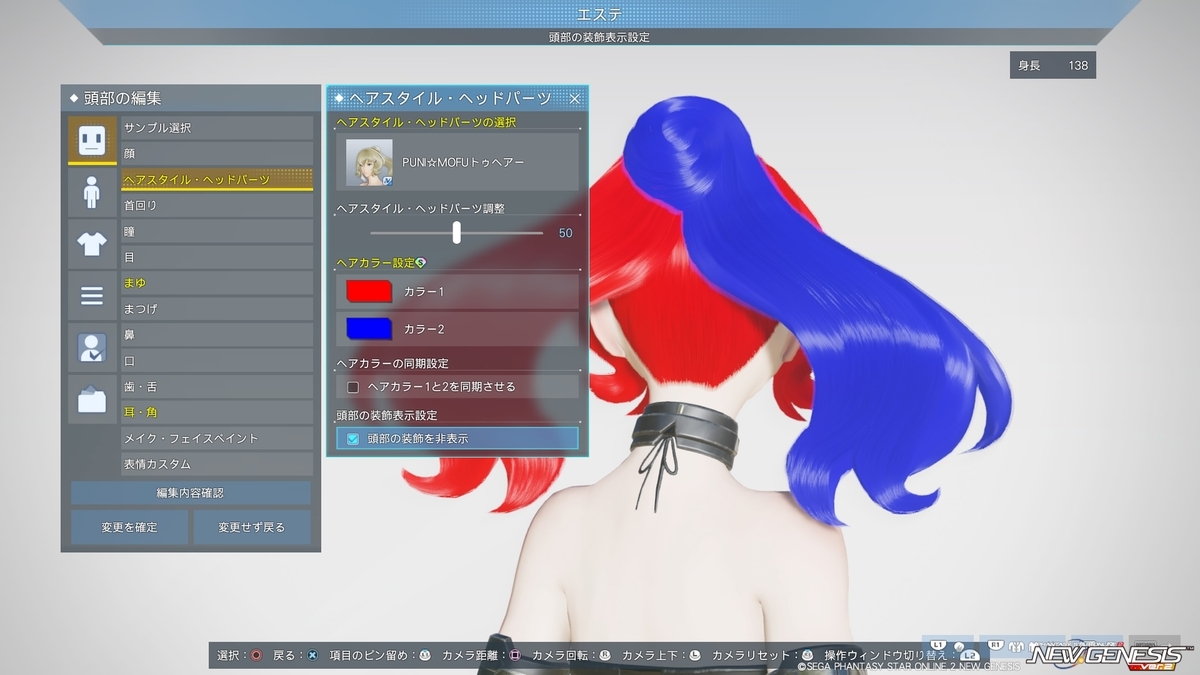Click the ヘアカラー設定 section label
Viewport: 1200px width, 675px height.
[375, 263]
